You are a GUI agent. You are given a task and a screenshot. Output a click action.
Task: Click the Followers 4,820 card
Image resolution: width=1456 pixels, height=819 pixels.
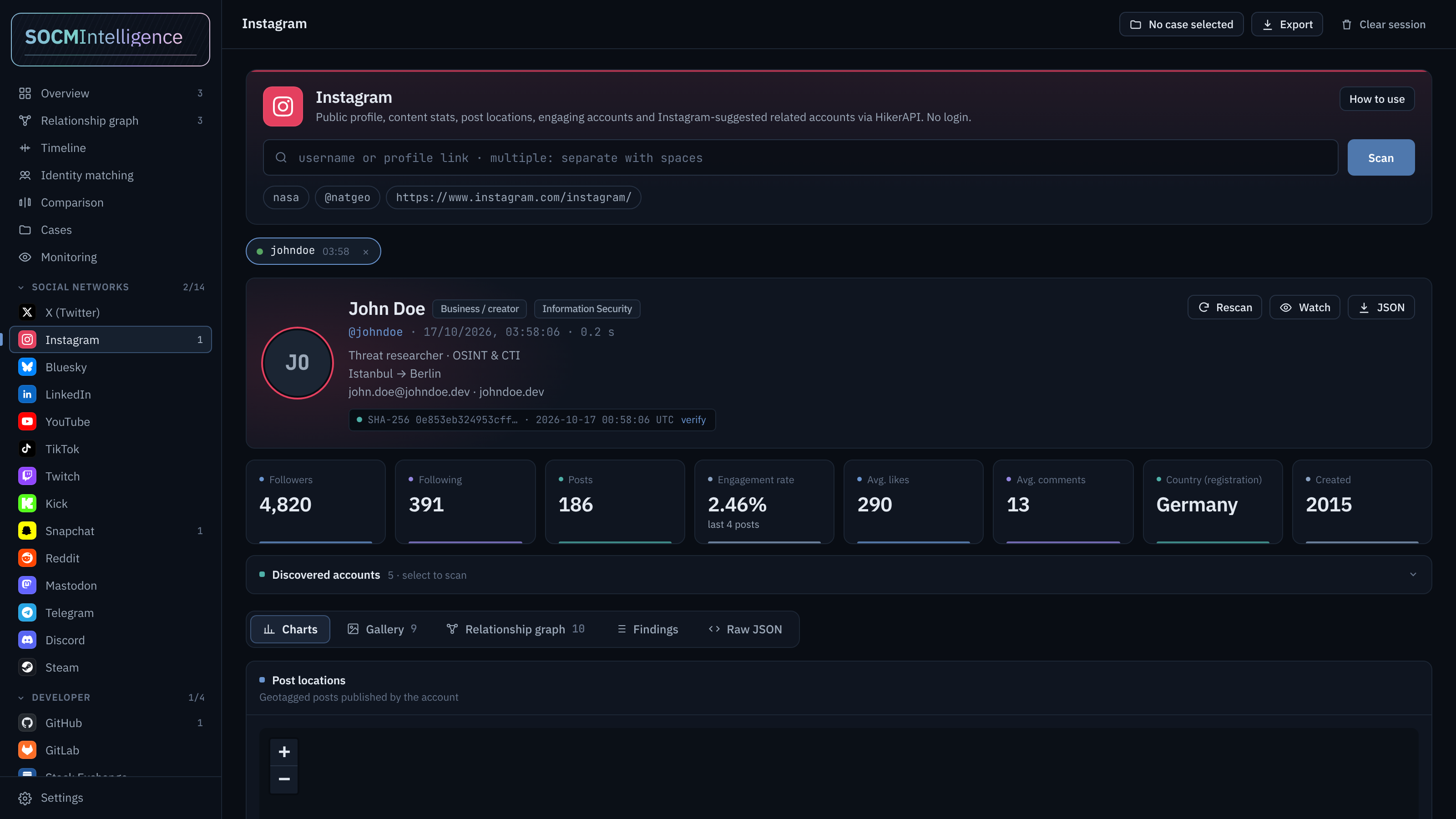315,502
